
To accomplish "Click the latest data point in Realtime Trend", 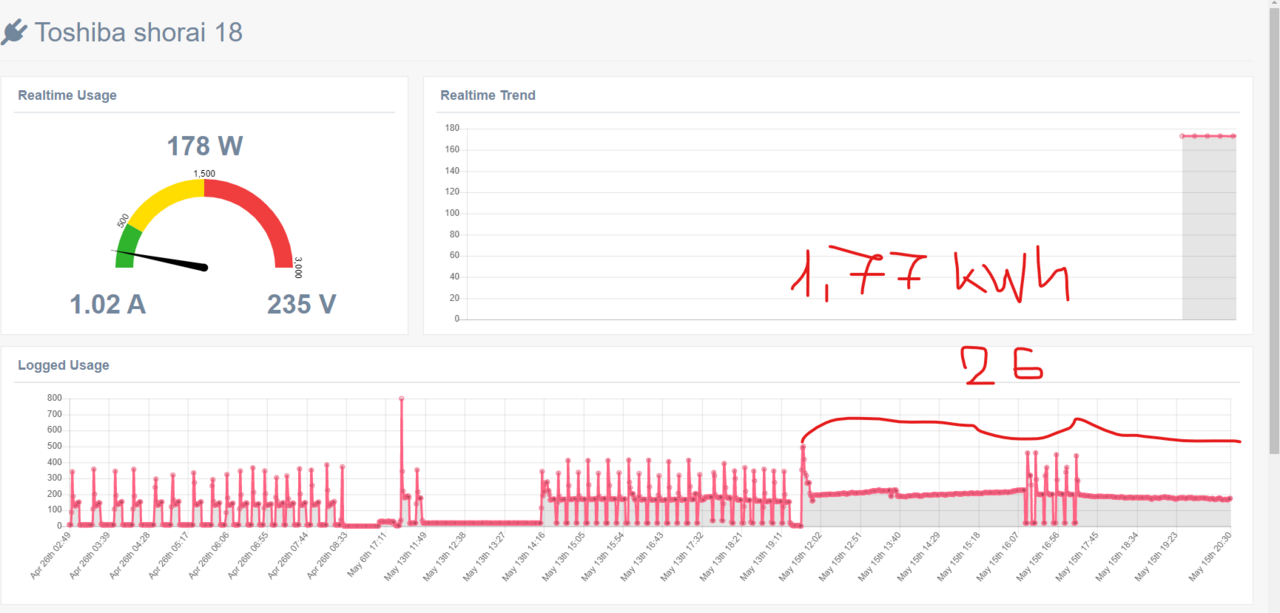I will coord(1233,136).
